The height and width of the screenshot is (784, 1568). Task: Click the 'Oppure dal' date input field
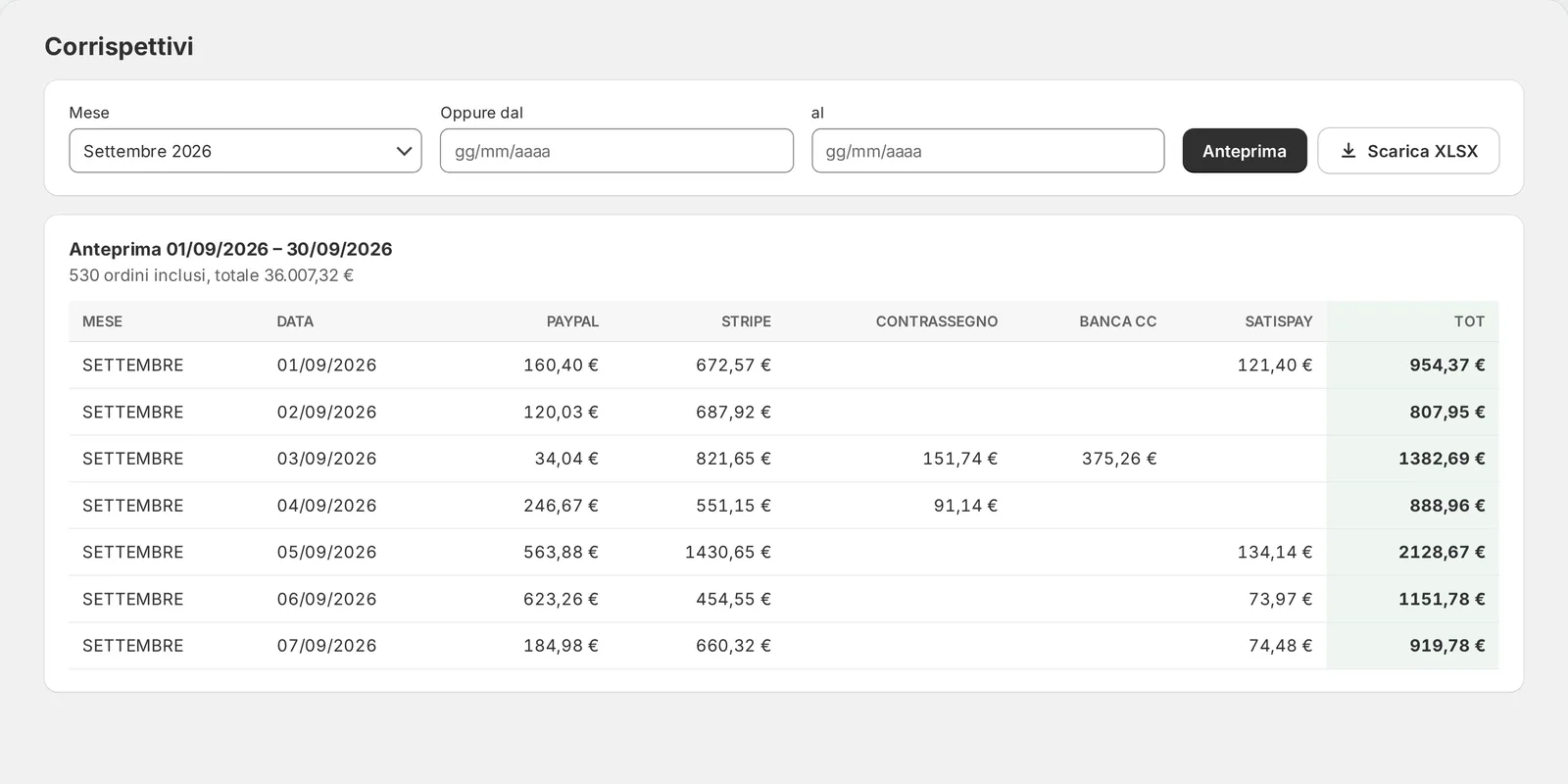click(x=616, y=151)
